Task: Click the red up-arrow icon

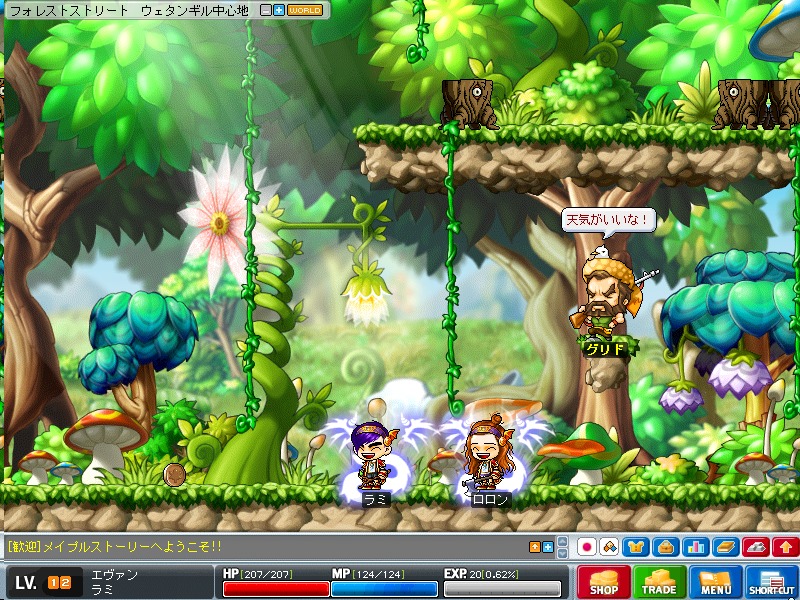Action: [786, 547]
